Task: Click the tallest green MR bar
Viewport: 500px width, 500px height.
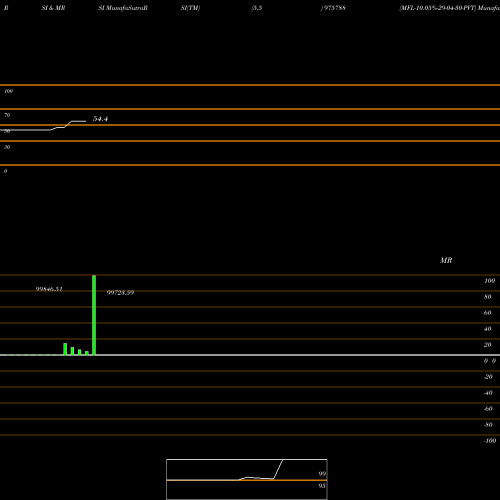Action: pyautogui.click(x=94, y=315)
